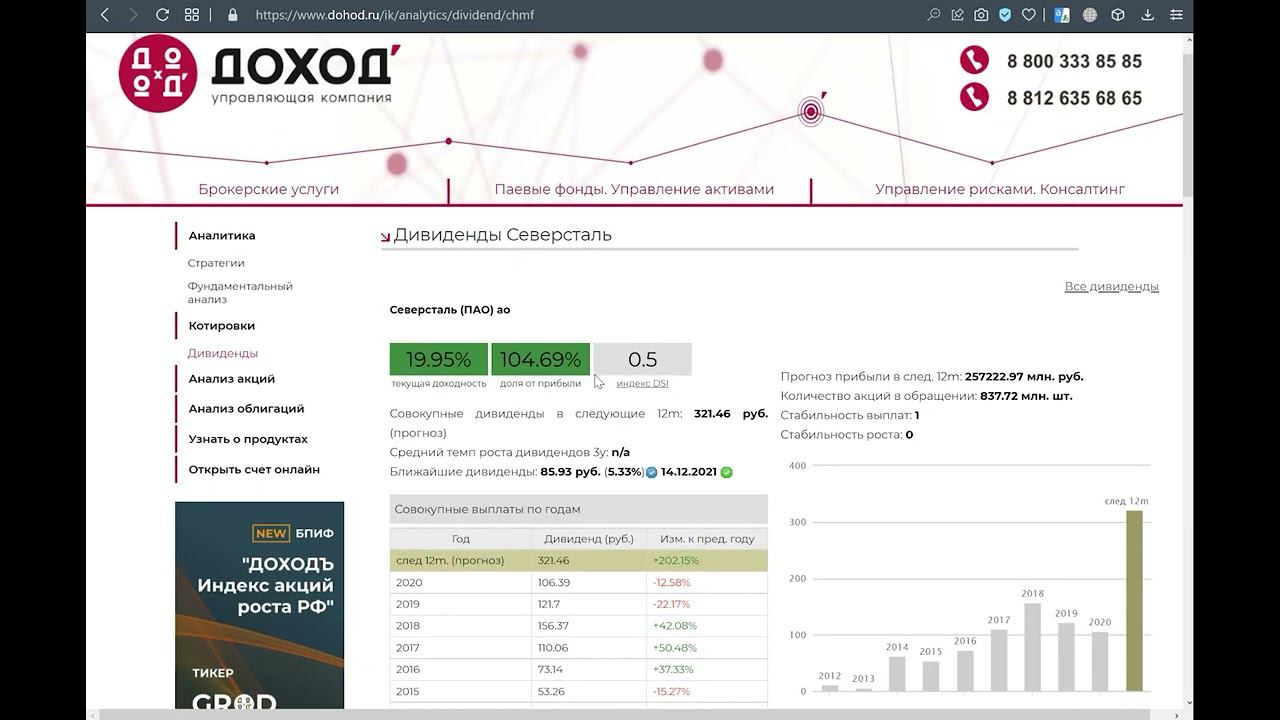1280x720 pixels.
Task: Click the red arrow icon before Дивиденды Северсталь
Action: (385, 237)
